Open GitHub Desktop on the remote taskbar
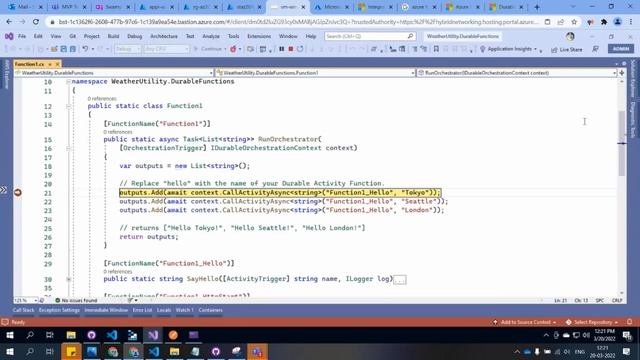 pos(91,335)
